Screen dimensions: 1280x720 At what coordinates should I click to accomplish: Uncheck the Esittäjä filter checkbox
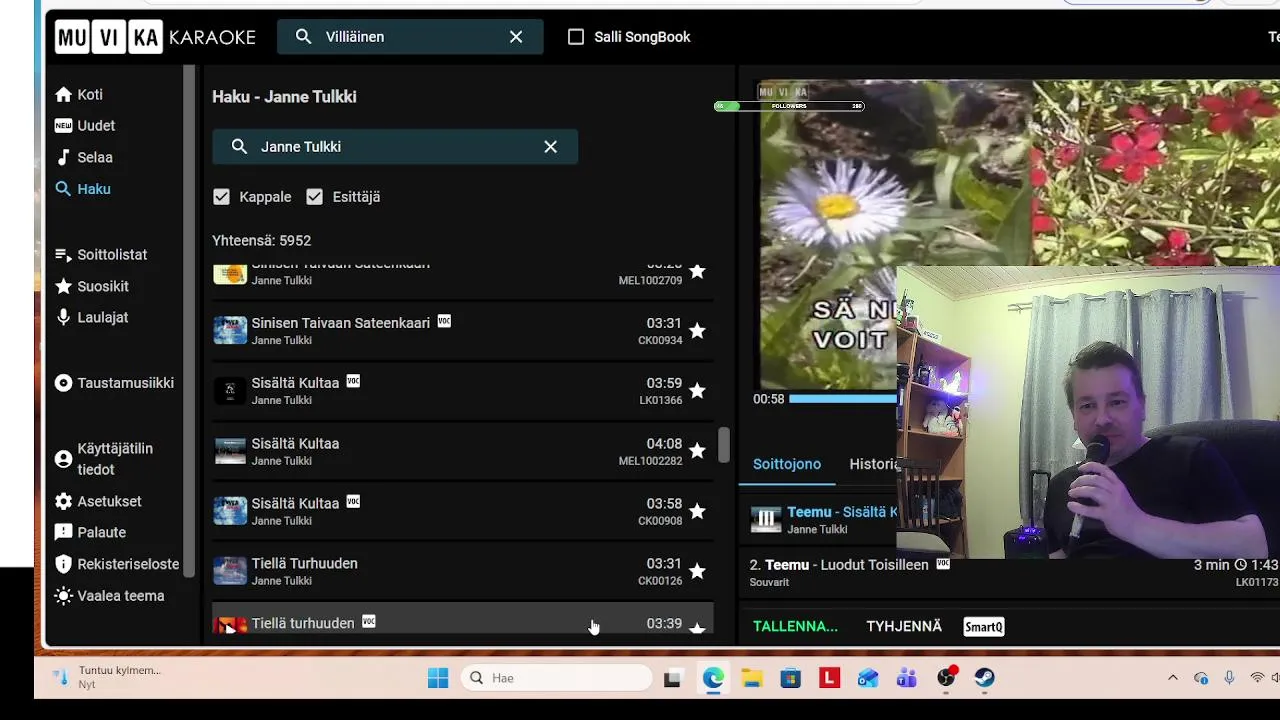pos(315,197)
